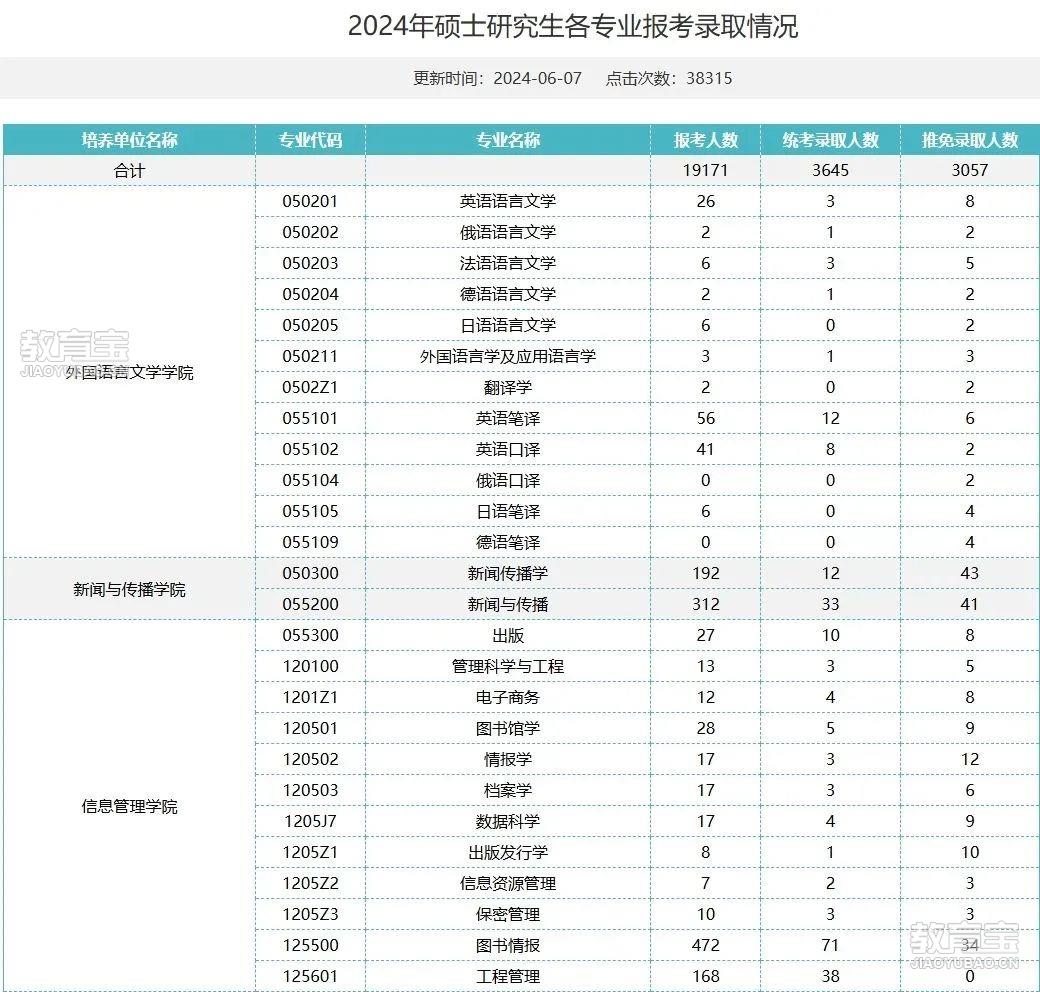Click major code "055105"
This screenshot has width=1040, height=992.
click(x=310, y=511)
